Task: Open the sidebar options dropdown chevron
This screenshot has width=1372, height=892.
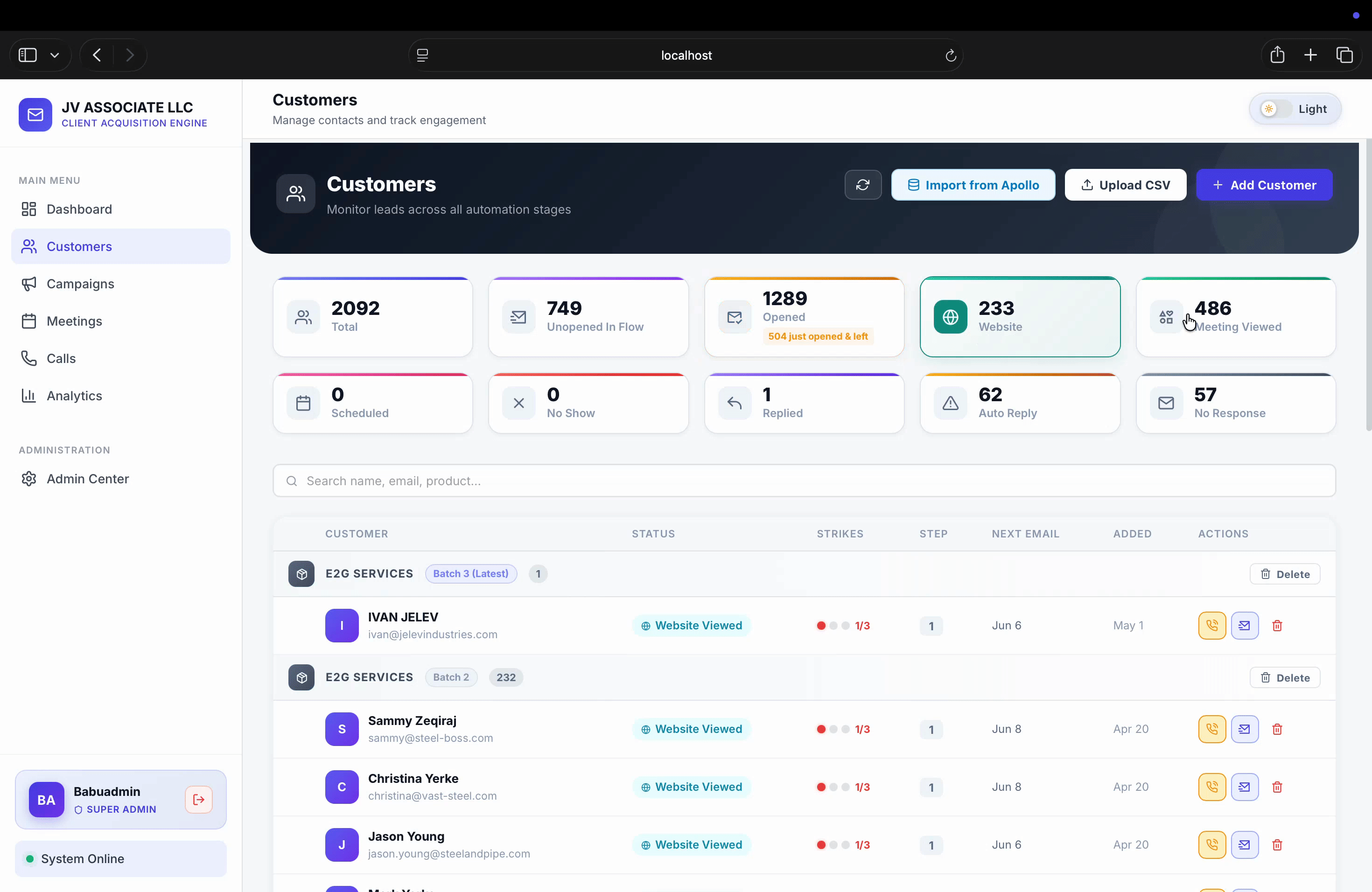Action: pyautogui.click(x=55, y=56)
